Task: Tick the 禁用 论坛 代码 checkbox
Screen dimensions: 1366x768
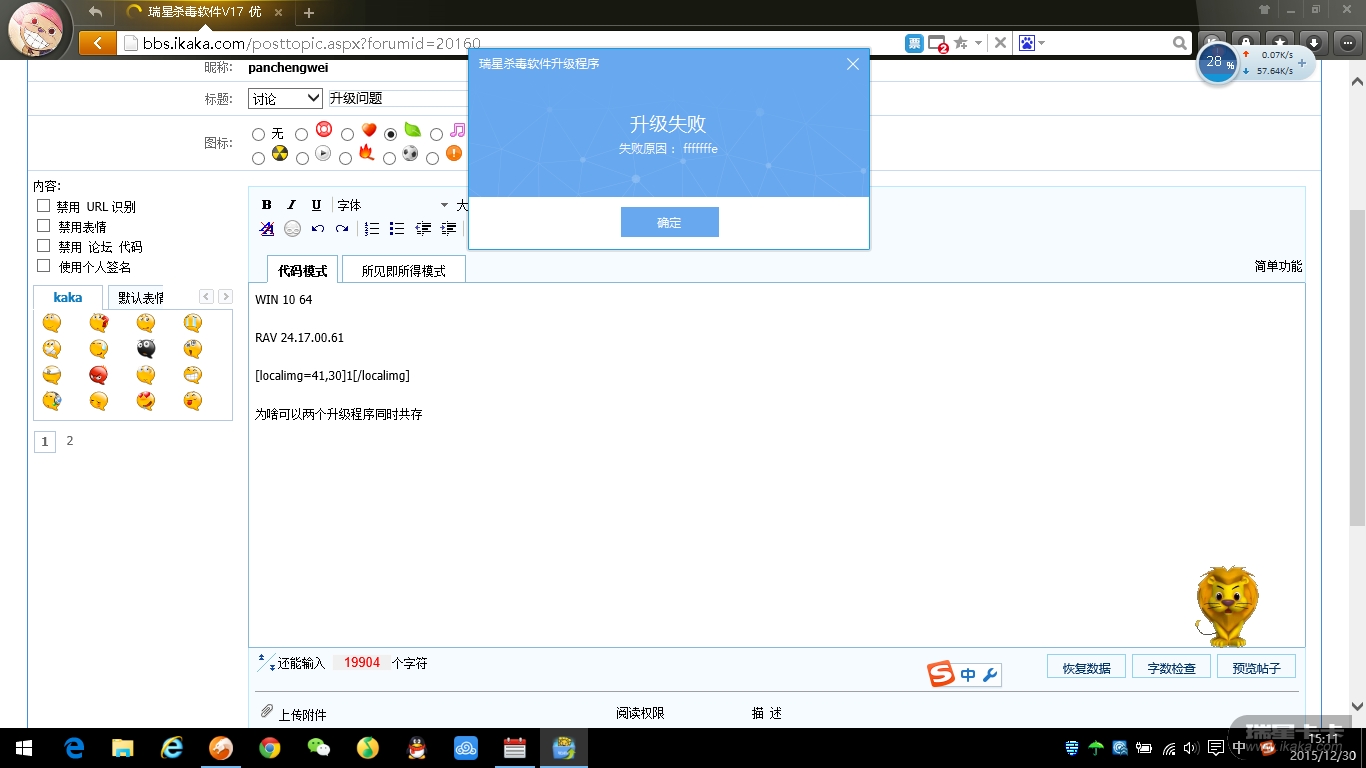Action: [x=43, y=246]
